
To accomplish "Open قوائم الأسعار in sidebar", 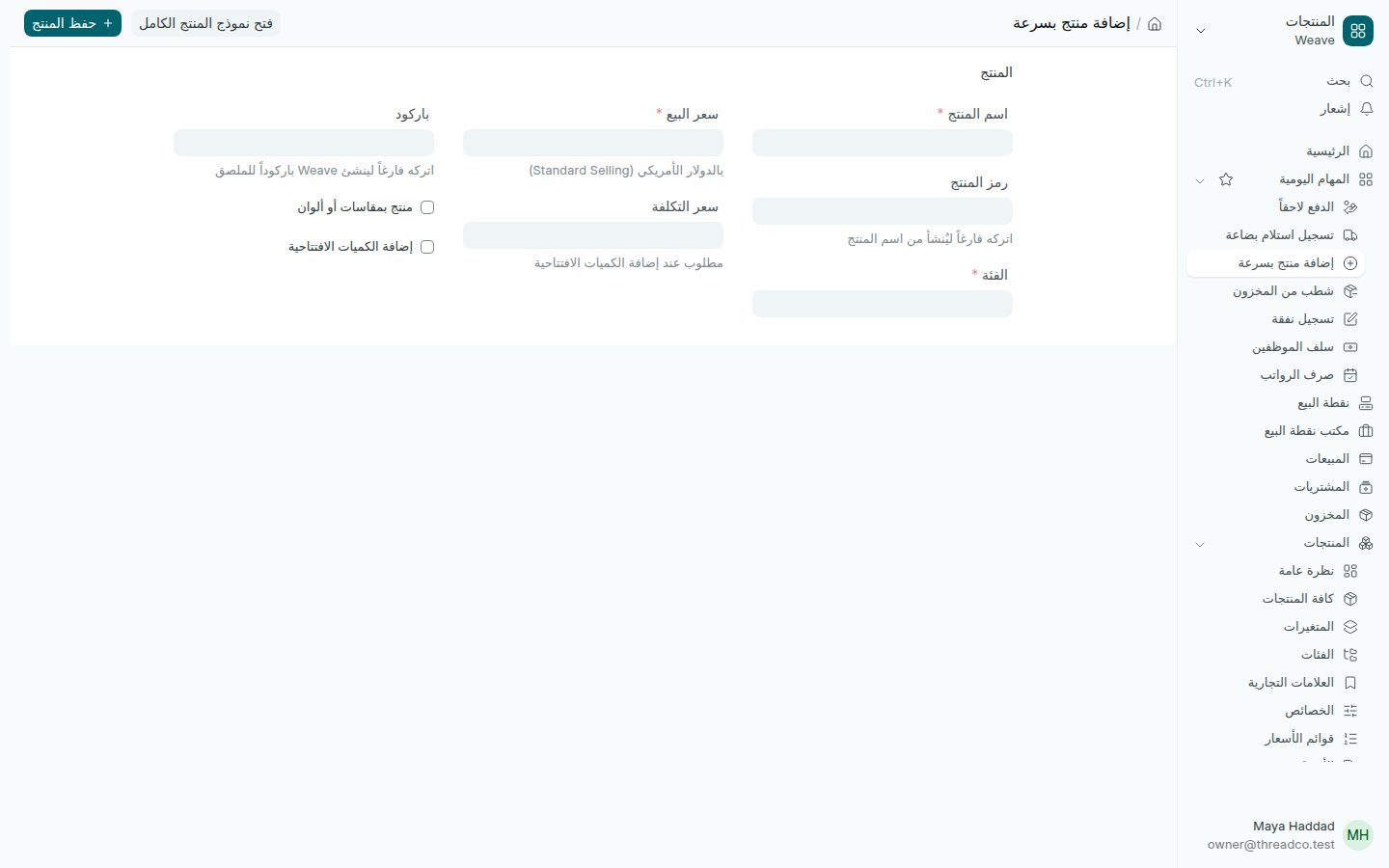I will (1275, 739).
